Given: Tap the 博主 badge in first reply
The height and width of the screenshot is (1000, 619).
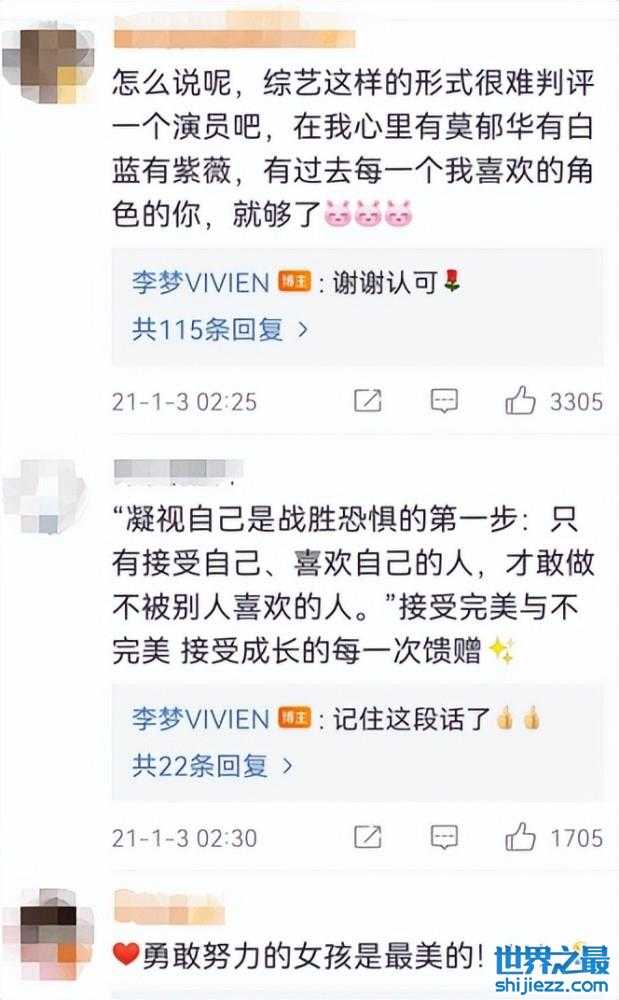Looking at the screenshot, I should (294, 281).
